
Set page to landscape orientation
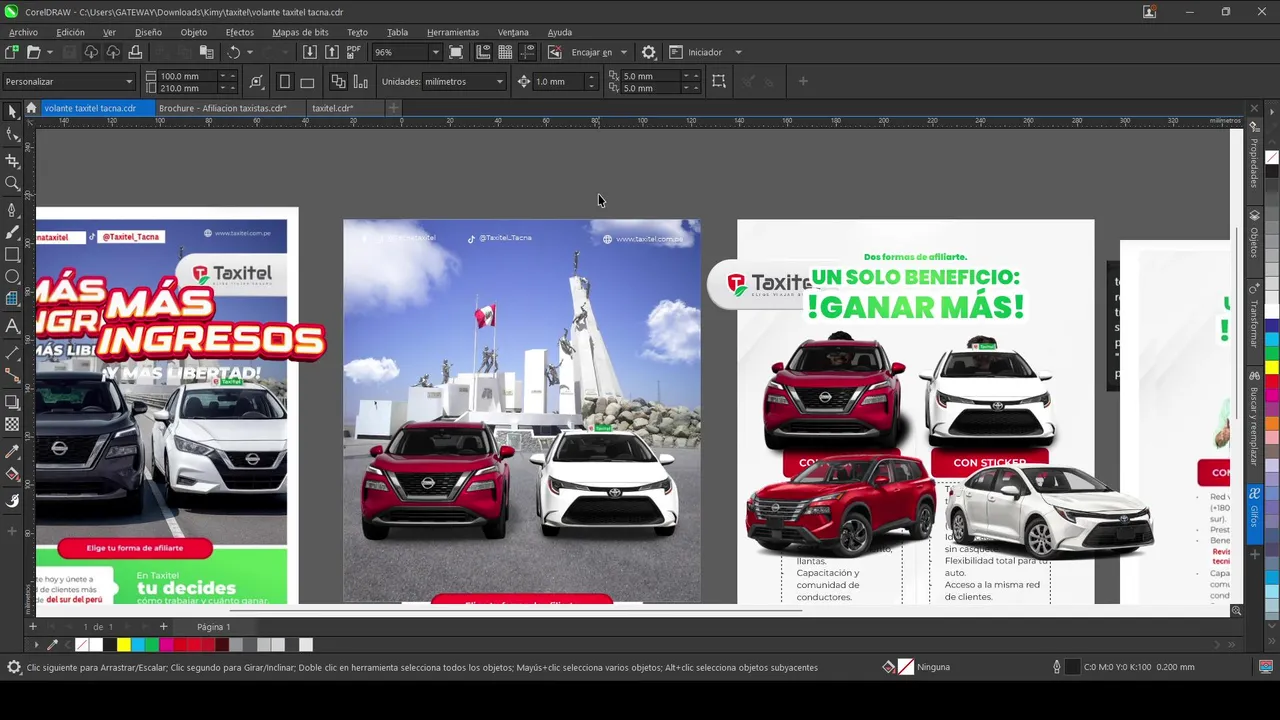pos(307,81)
